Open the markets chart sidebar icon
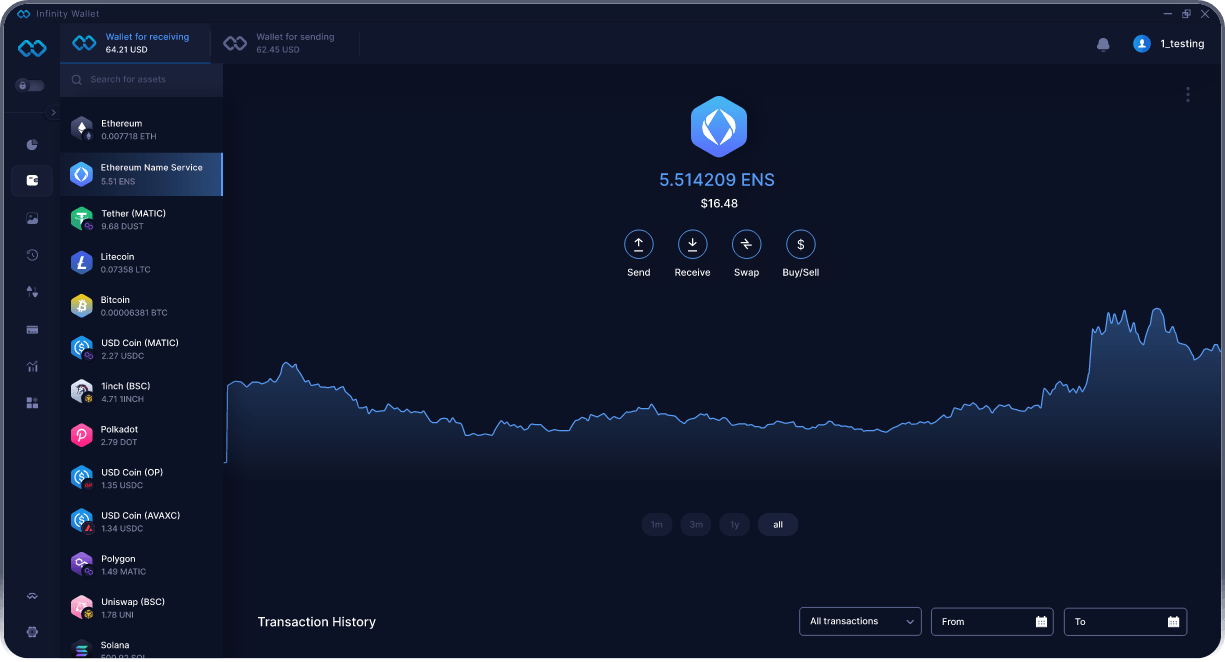The width and height of the screenshot is (1225, 662). tap(32, 366)
